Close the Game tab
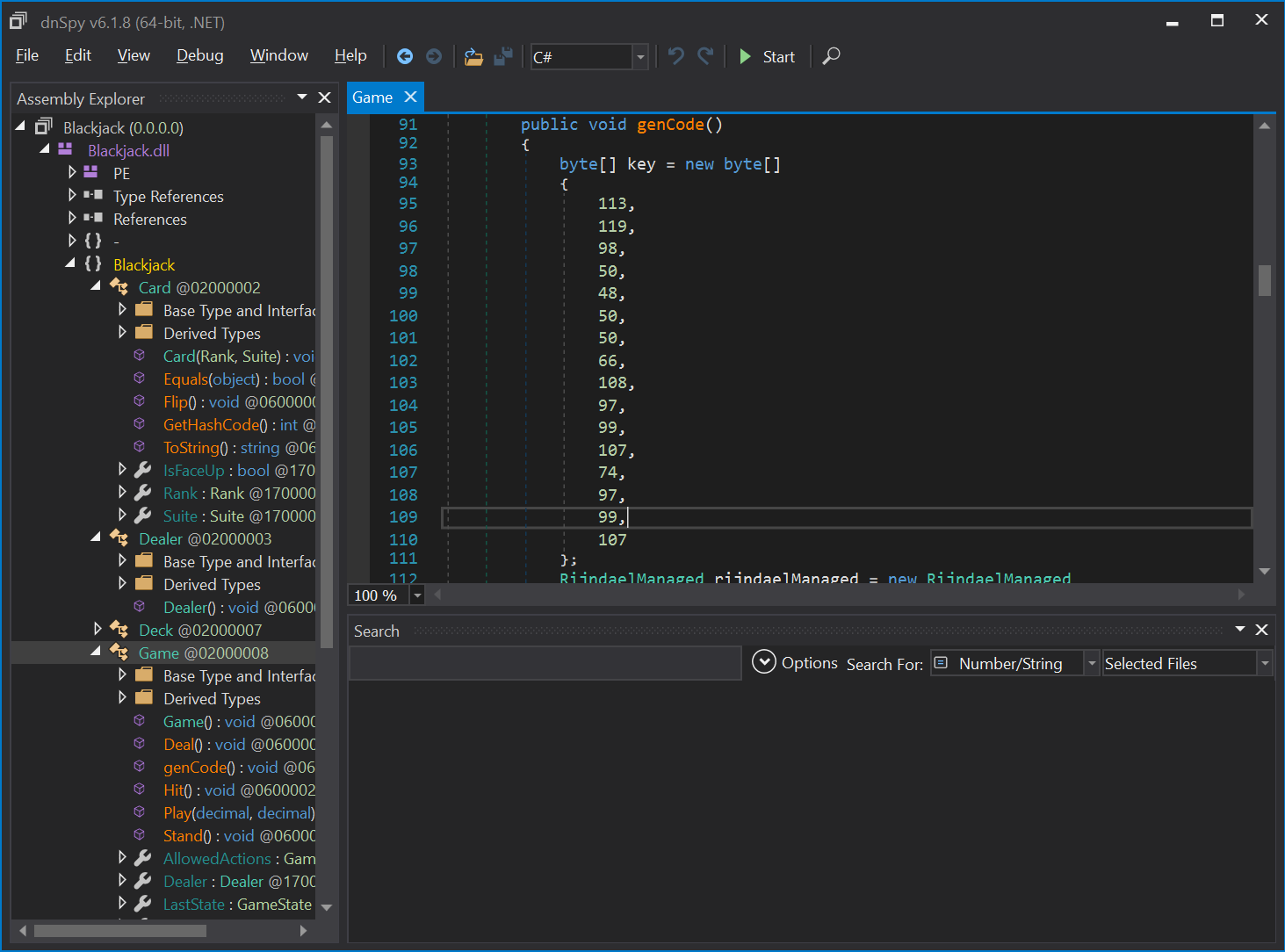This screenshot has width=1285, height=952. pyautogui.click(x=410, y=97)
